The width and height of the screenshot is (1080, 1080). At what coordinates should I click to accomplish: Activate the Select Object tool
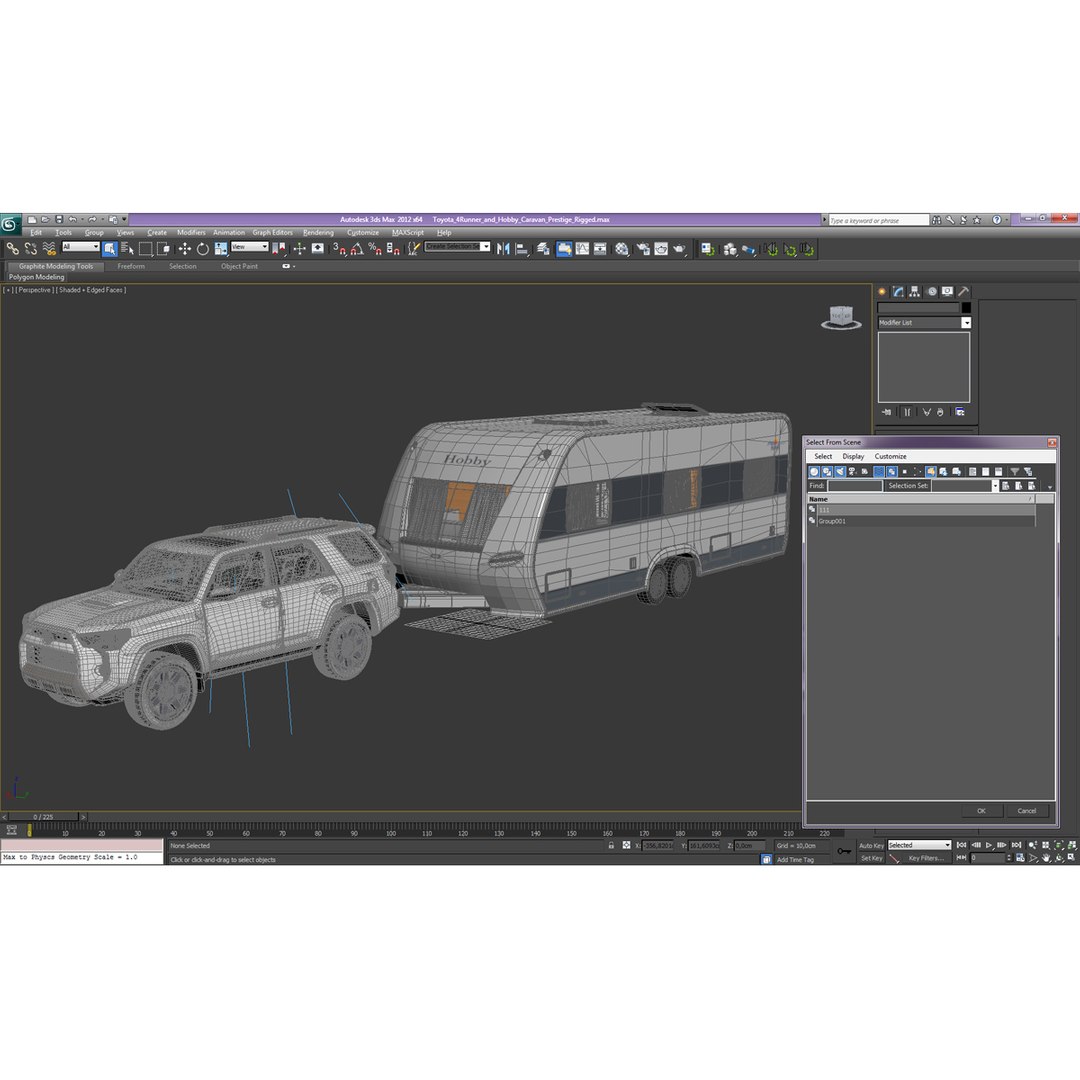110,249
